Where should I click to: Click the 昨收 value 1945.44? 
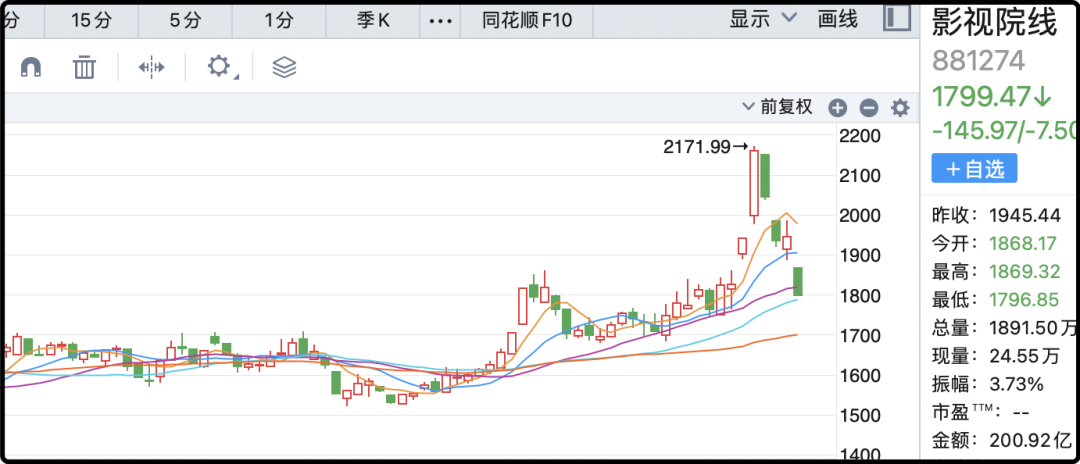pyautogui.click(x=1024, y=215)
